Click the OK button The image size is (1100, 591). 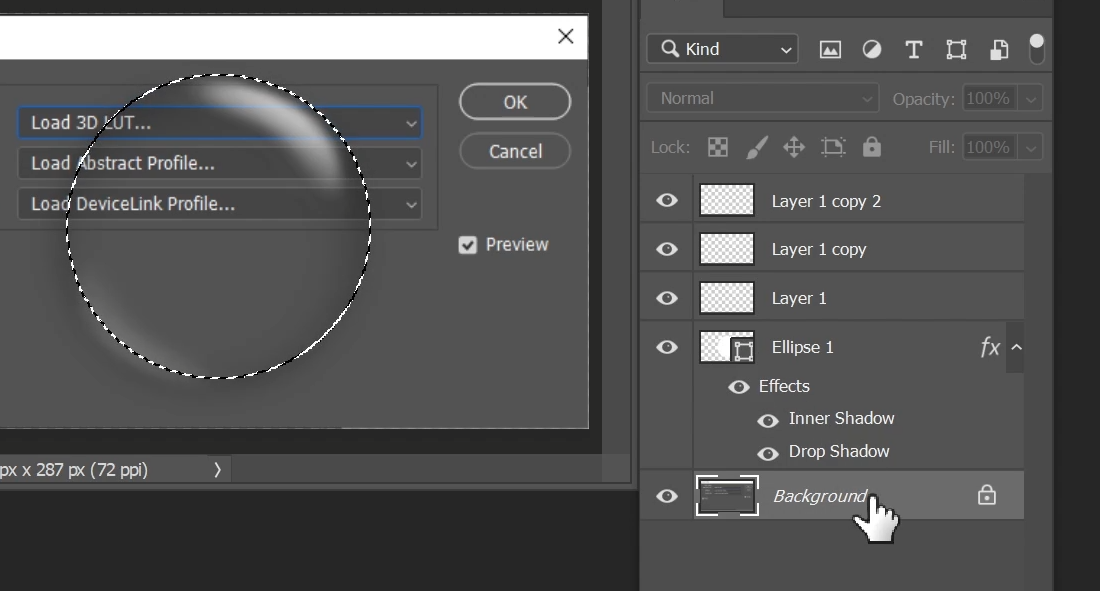(515, 102)
